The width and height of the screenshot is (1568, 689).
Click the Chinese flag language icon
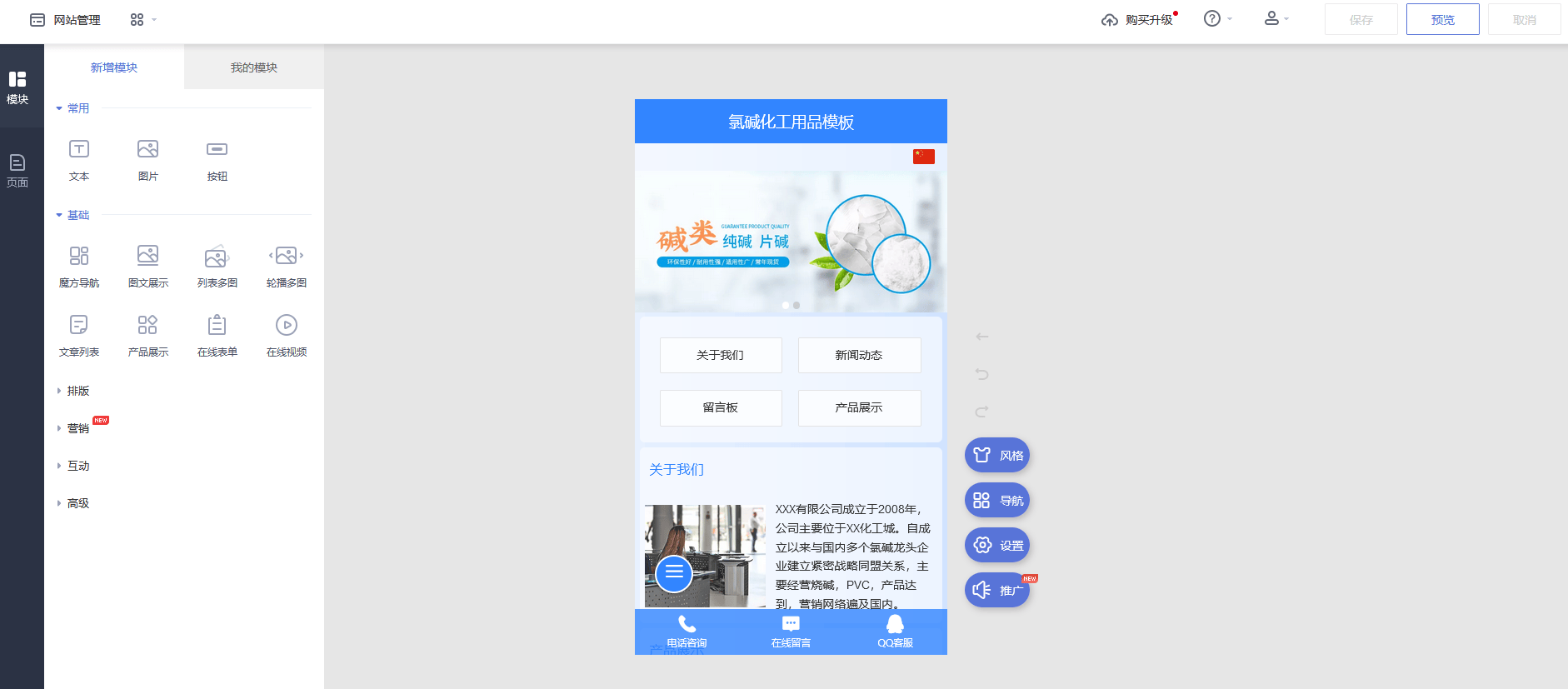point(924,157)
